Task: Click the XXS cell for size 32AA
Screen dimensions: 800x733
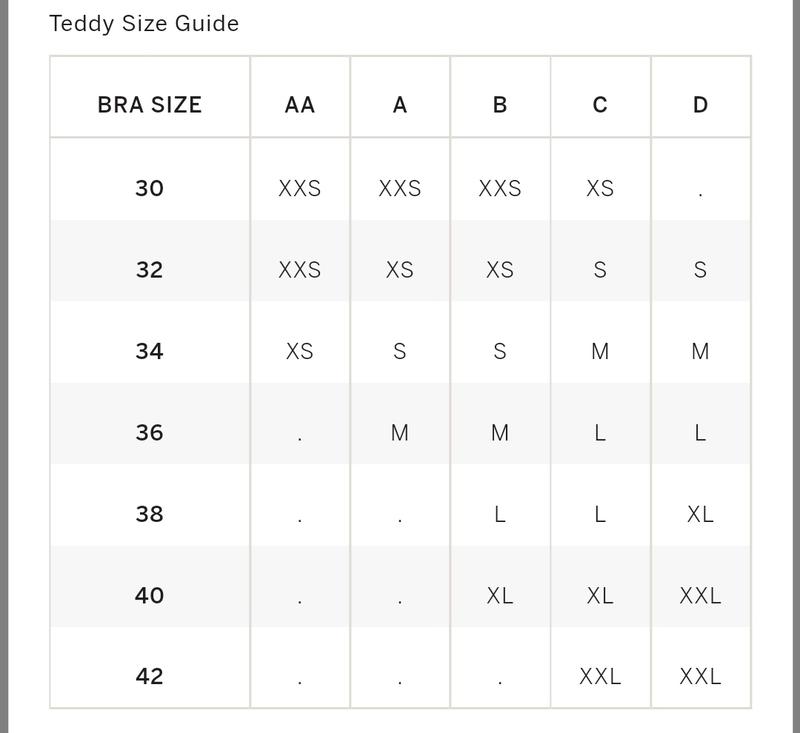Action: pos(300,270)
